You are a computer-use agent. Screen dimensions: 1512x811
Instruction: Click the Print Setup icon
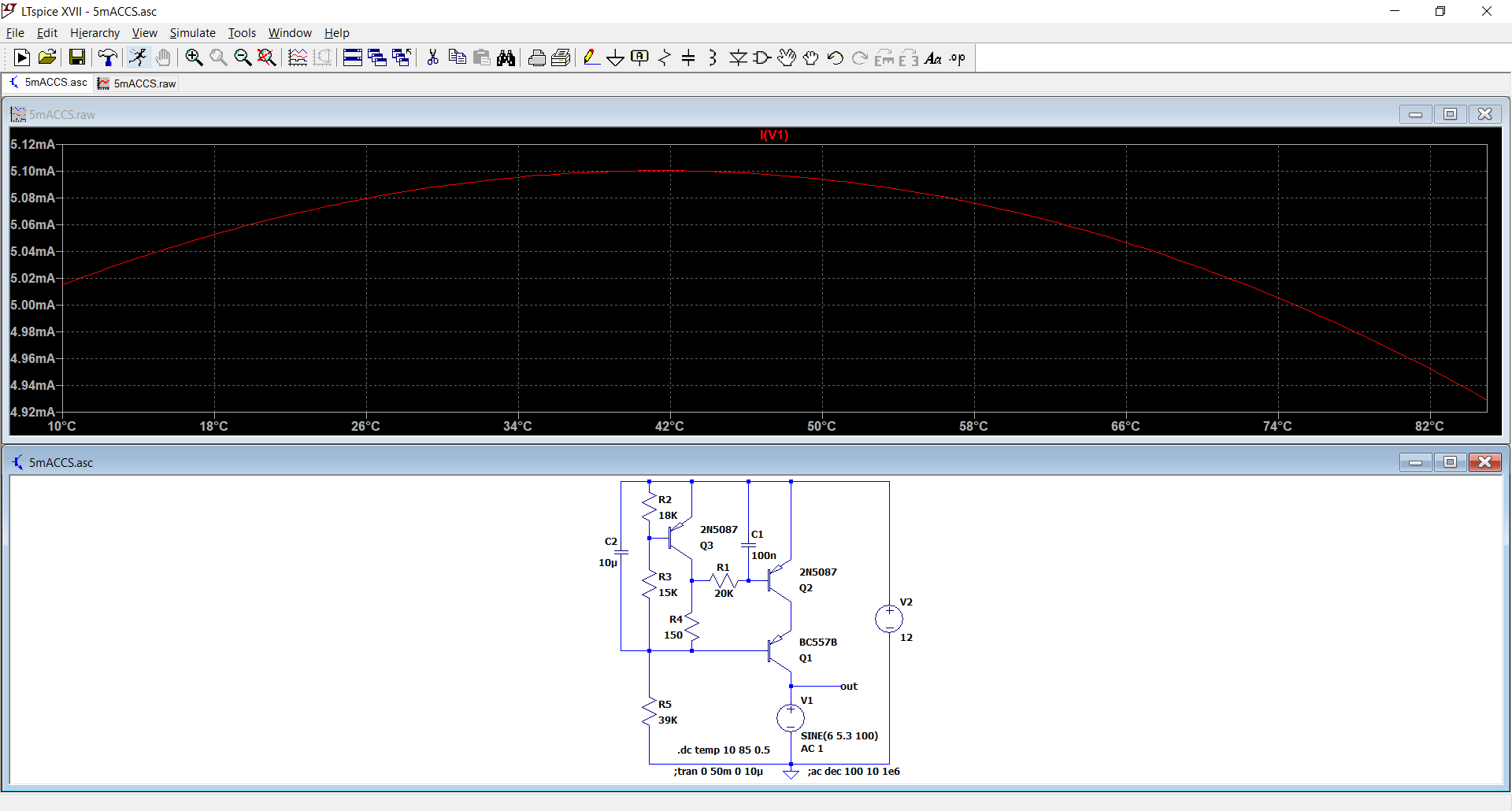tap(561, 57)
